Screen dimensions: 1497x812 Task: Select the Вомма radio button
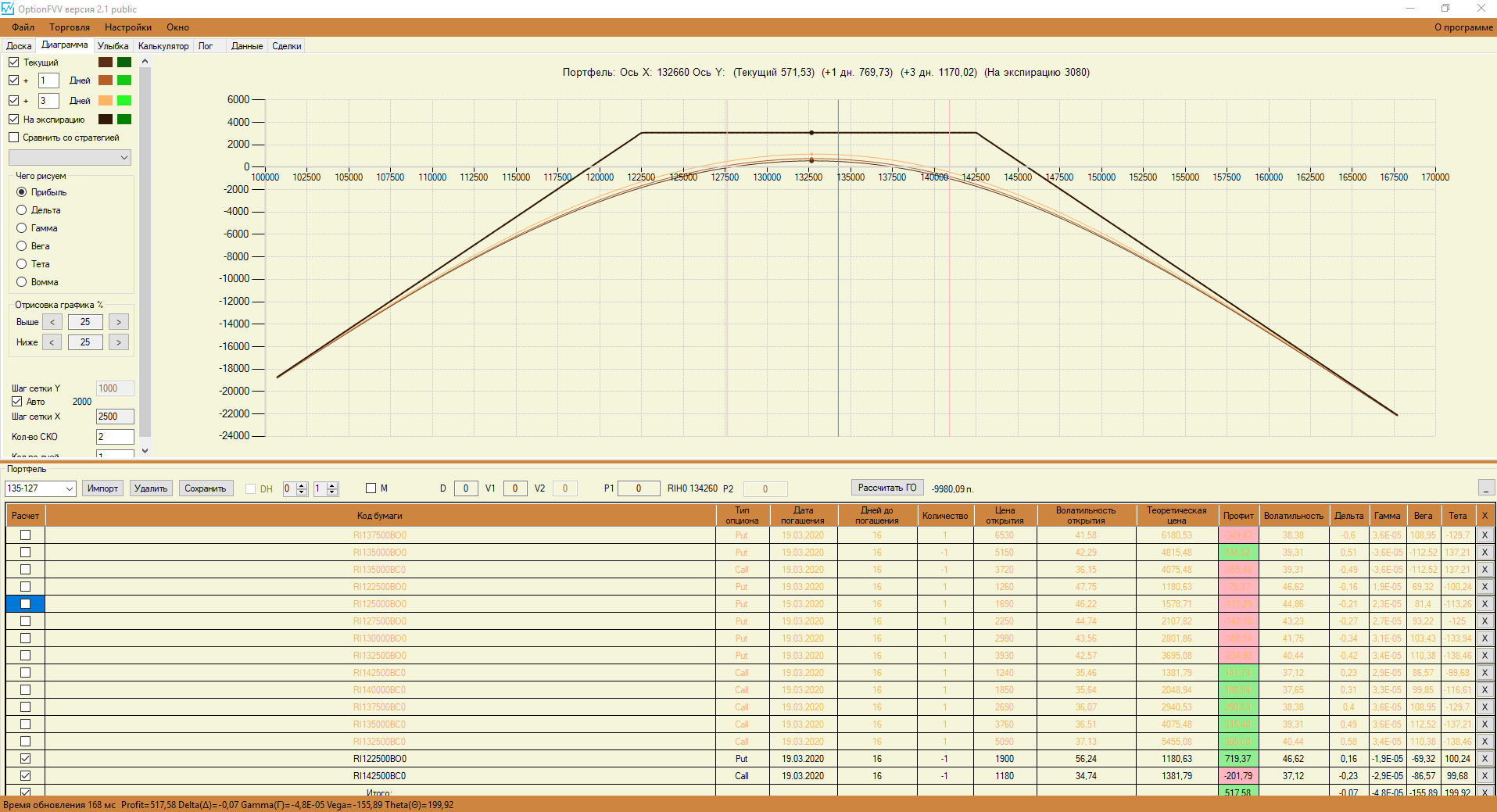[x=22, y=282]
